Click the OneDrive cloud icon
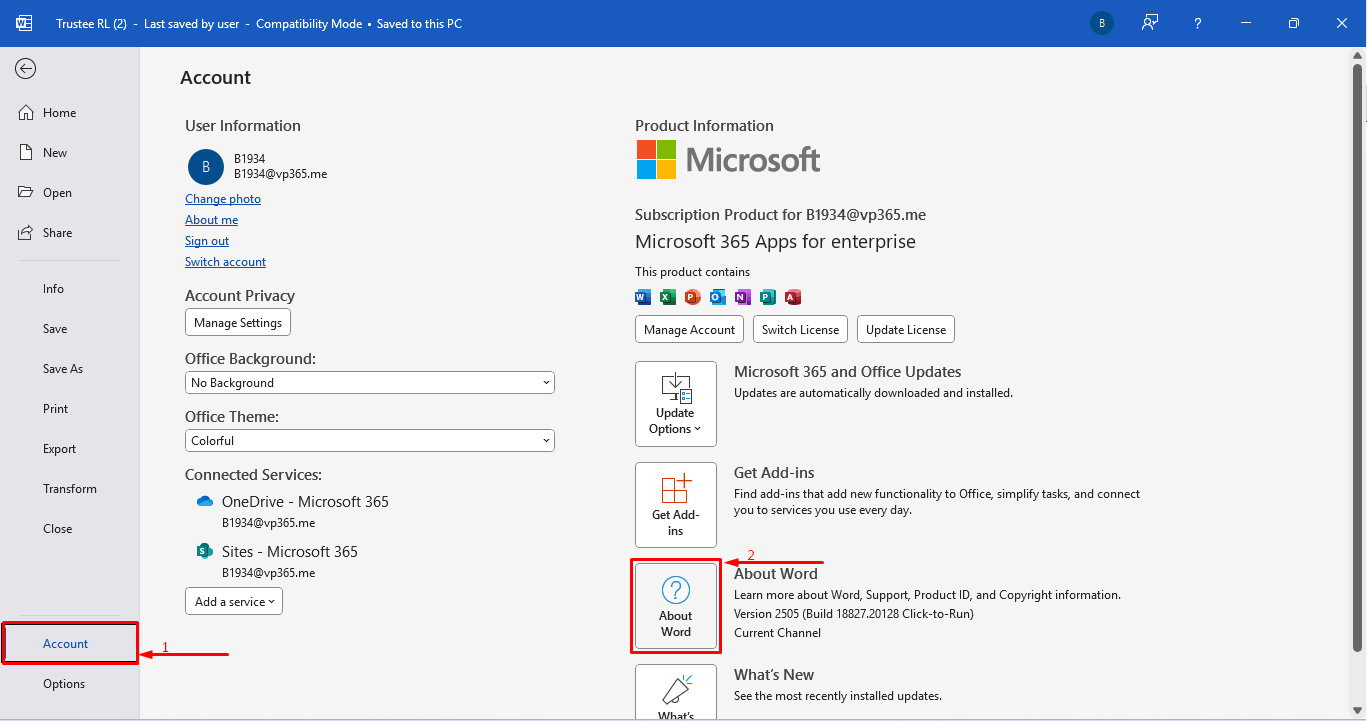Screen dimensions: 1367x721 (x=205, y=501)
